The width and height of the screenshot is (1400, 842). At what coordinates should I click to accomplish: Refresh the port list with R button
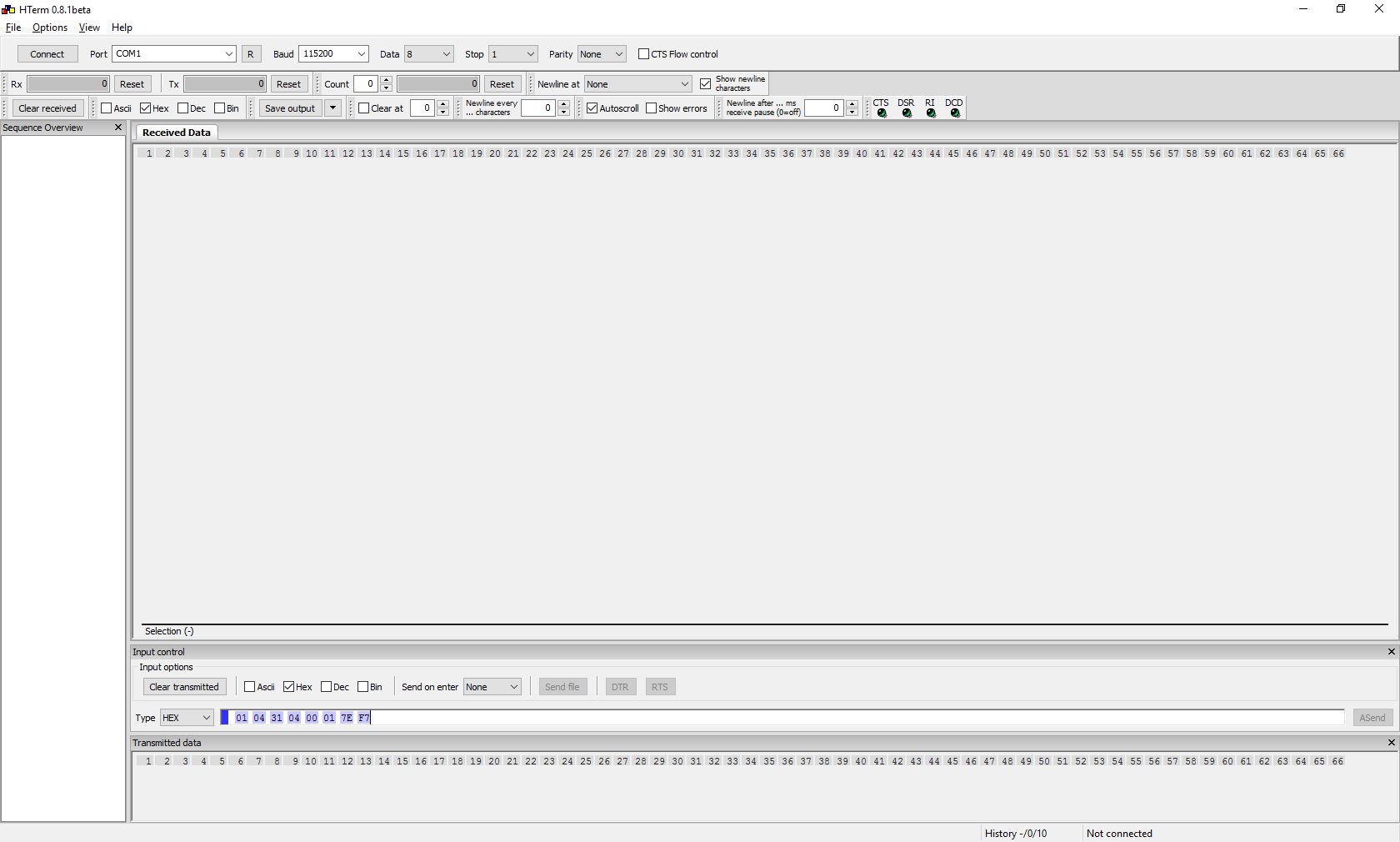[250, 54]
